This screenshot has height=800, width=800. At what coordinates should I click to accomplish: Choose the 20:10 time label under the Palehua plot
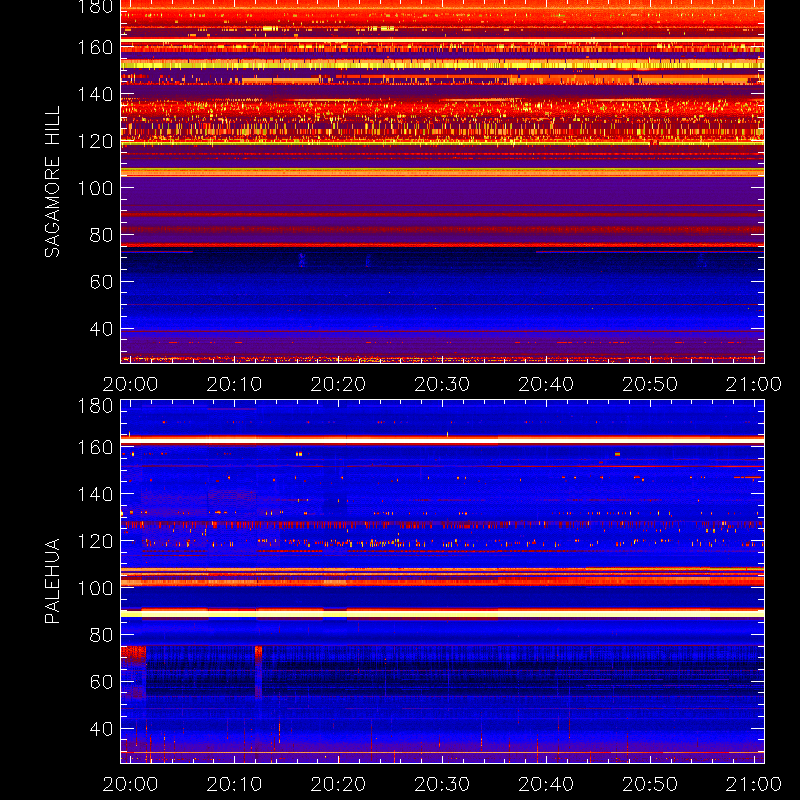click(x=234, y=784)
